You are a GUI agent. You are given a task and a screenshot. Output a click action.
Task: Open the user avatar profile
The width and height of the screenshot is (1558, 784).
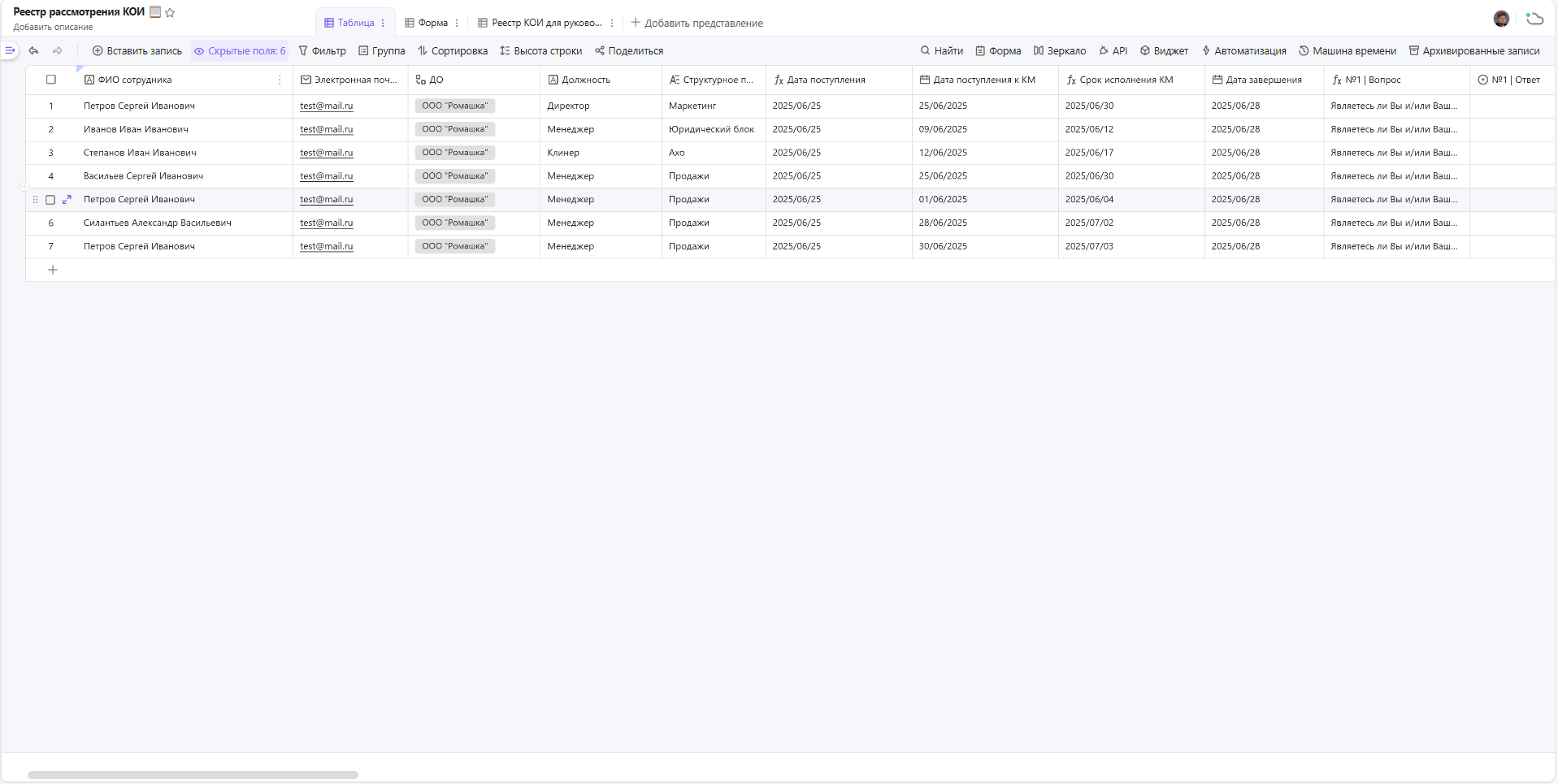1501,19
